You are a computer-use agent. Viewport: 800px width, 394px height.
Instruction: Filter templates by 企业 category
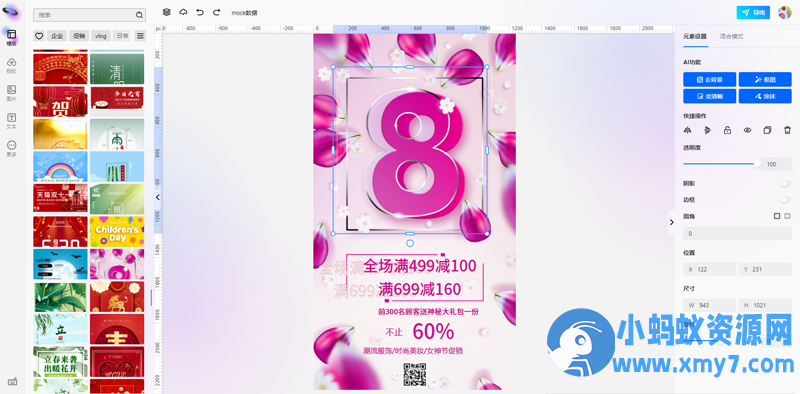pyautogui.click(x=57, y=36)
